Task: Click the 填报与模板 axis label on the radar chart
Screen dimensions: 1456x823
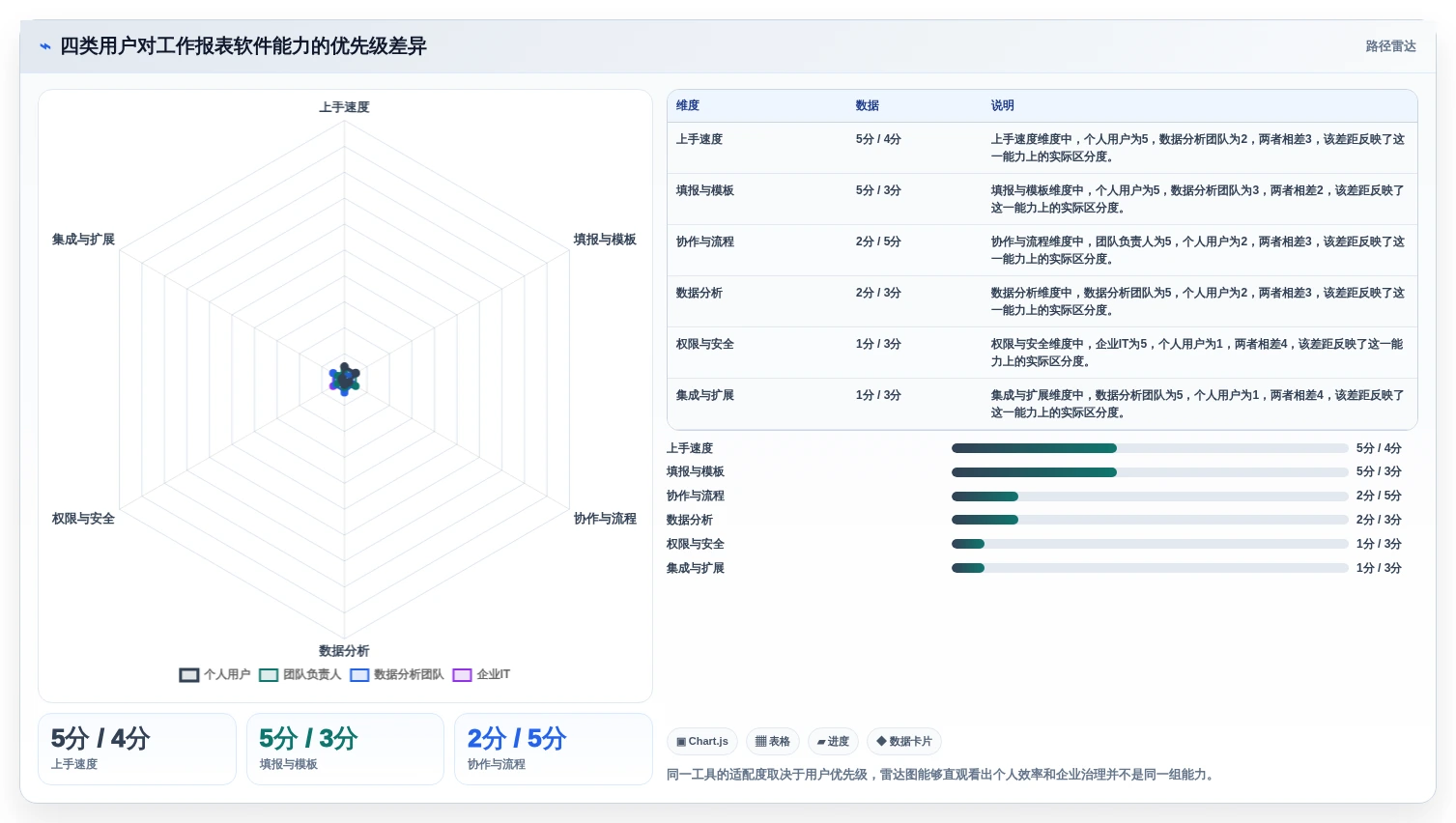Action: (605, 240)
